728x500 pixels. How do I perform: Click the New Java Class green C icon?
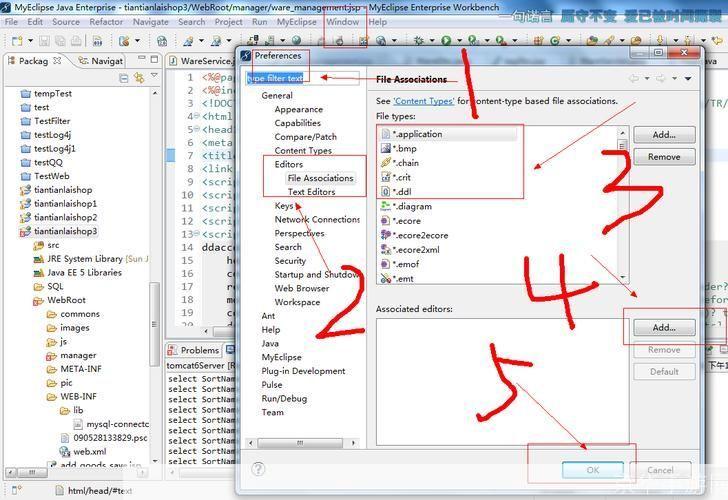pos(555,41)
